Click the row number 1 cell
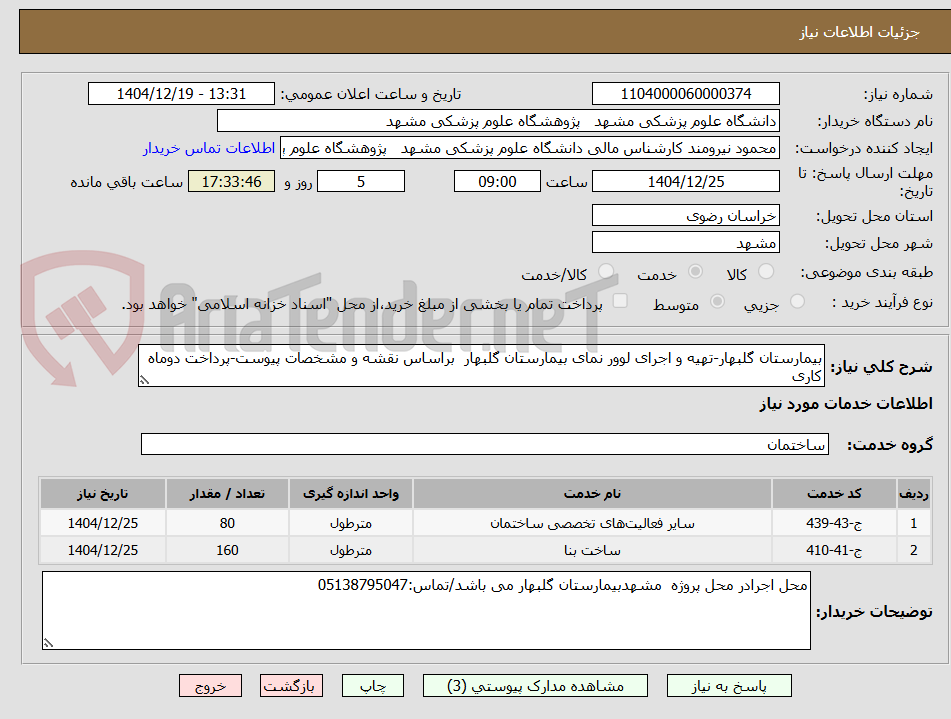The height and width of the screenshot is (719, 951). [913, 523]
